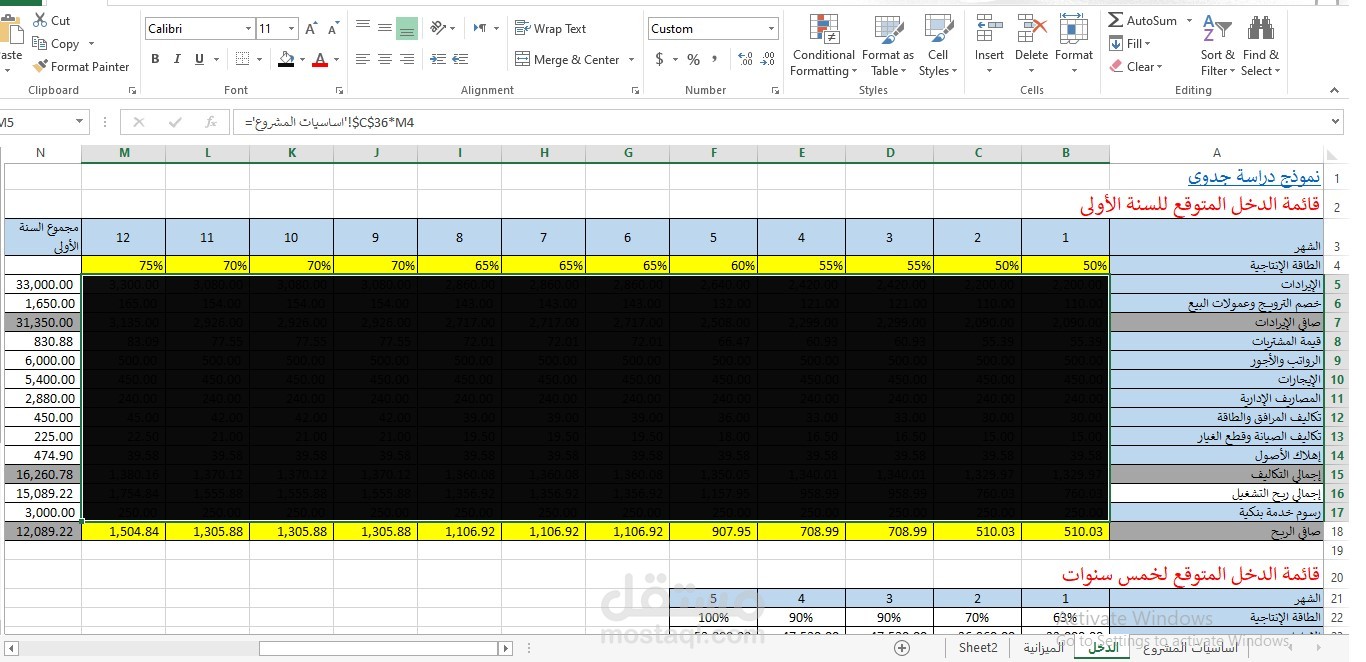Click the Cut scissors icon
The image size is (1366, 662).
click(x=40, y=20)
